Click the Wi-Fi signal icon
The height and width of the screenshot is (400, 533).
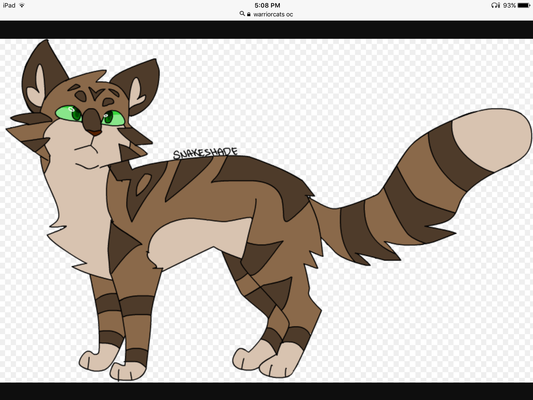coord(22,5)
